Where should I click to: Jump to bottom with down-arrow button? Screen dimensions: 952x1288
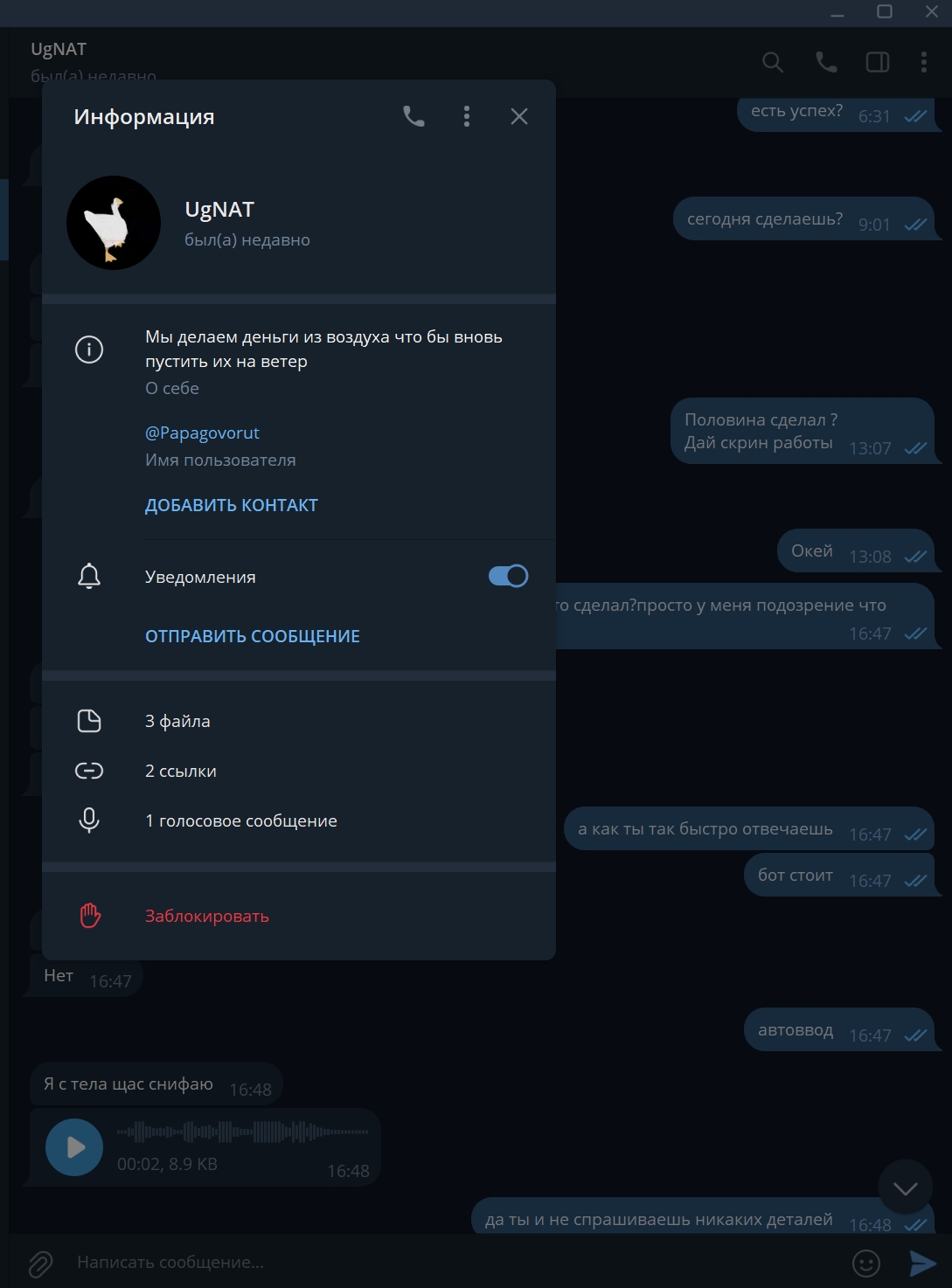(x=906, y=1187)
